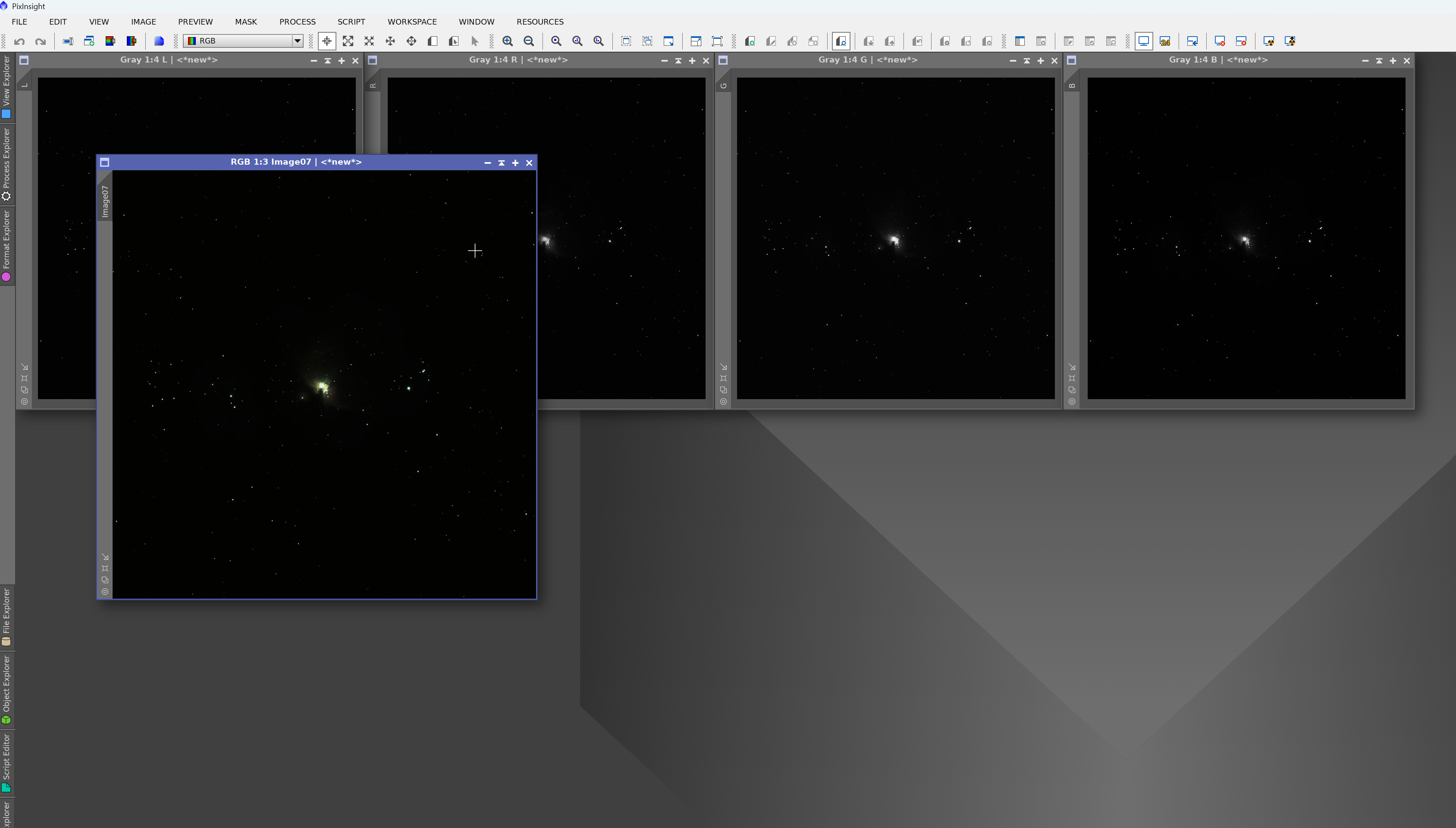Click the Redo toolbar icon
1456x828 pixels.
[41, 41]
